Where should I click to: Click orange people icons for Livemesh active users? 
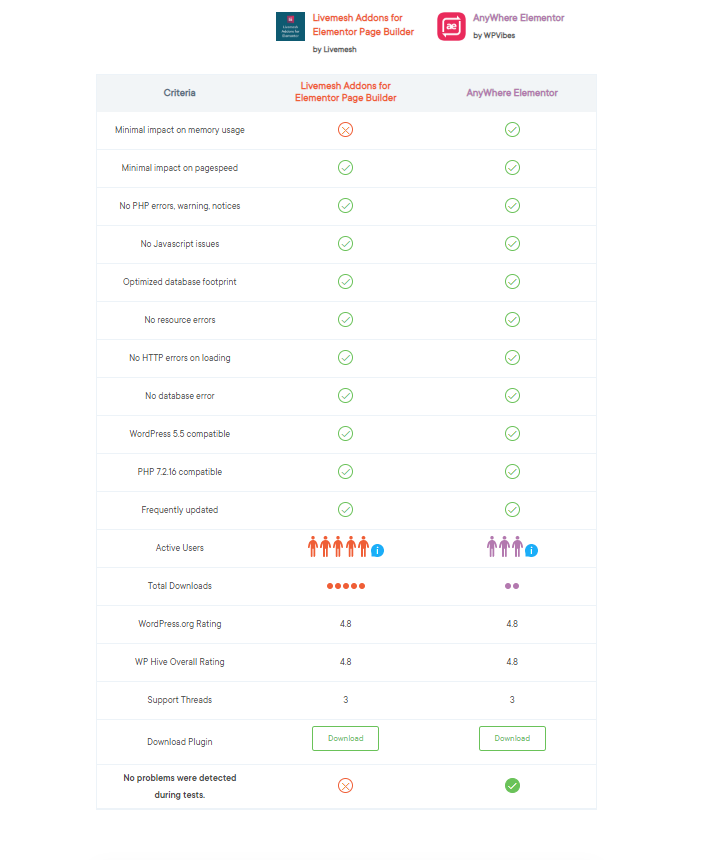coord(338,547)
